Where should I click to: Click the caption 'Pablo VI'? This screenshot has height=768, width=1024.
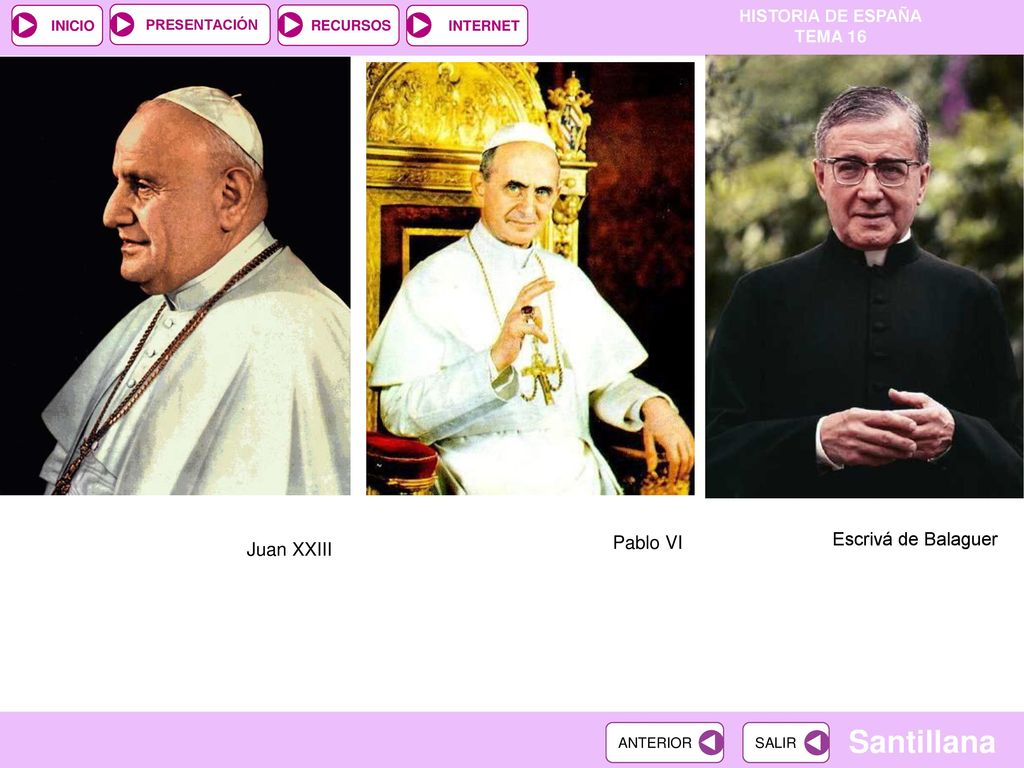[x=647, y=542]
